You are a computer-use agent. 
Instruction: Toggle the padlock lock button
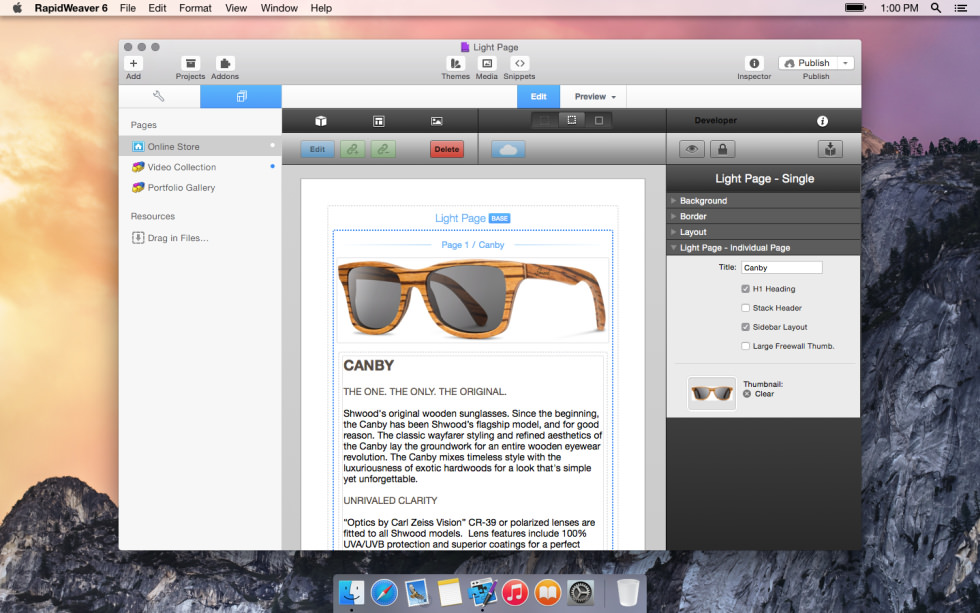(x=722, y=149)
